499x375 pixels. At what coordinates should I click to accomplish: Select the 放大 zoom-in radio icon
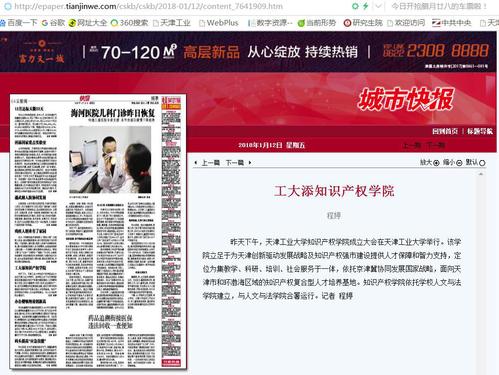(436, 163)
